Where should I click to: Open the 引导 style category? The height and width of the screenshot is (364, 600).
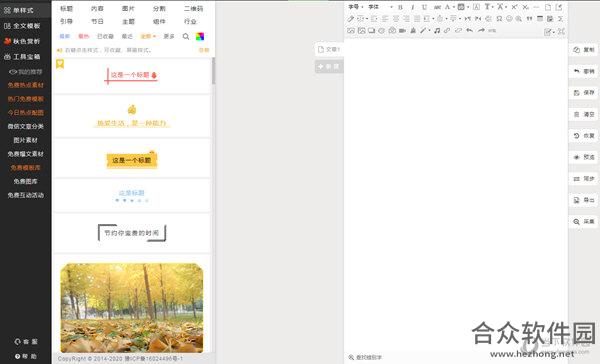point(66,21)
